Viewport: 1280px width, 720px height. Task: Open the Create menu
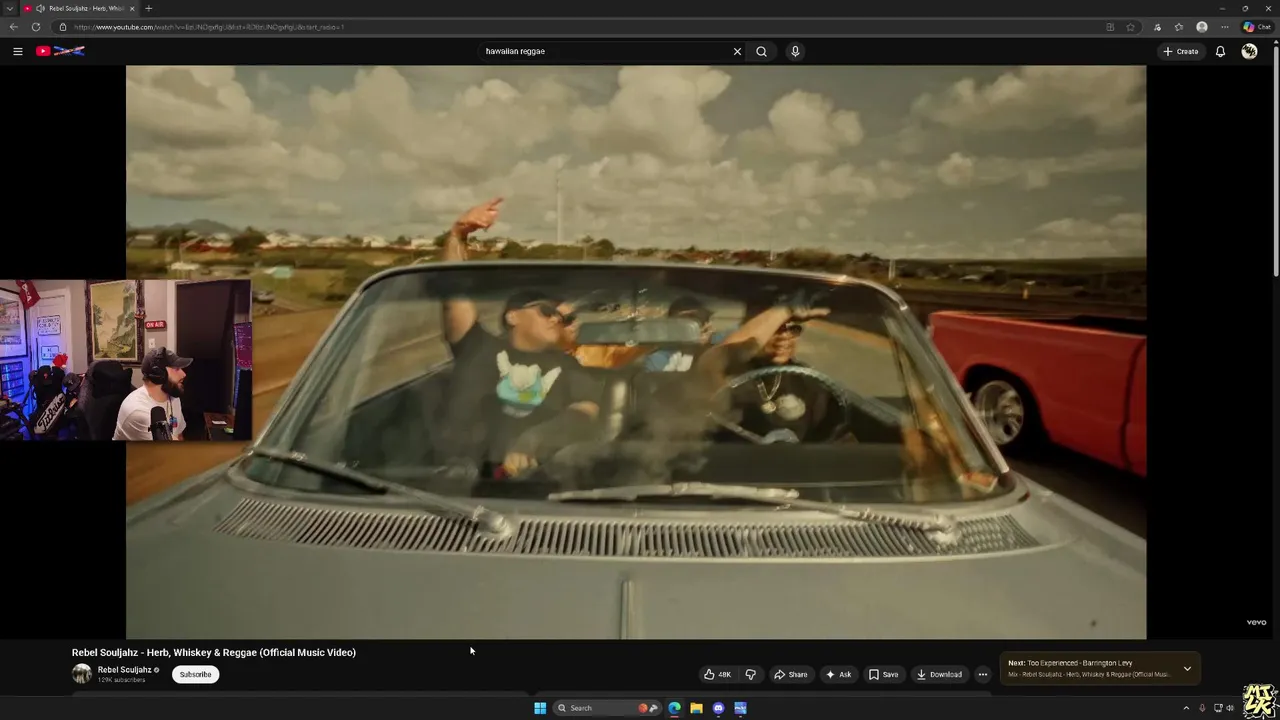pos(1181,51)
